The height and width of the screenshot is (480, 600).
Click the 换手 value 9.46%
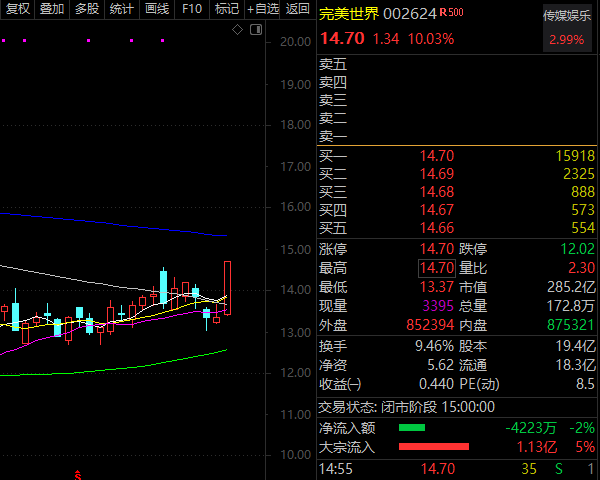coord(435,346)
